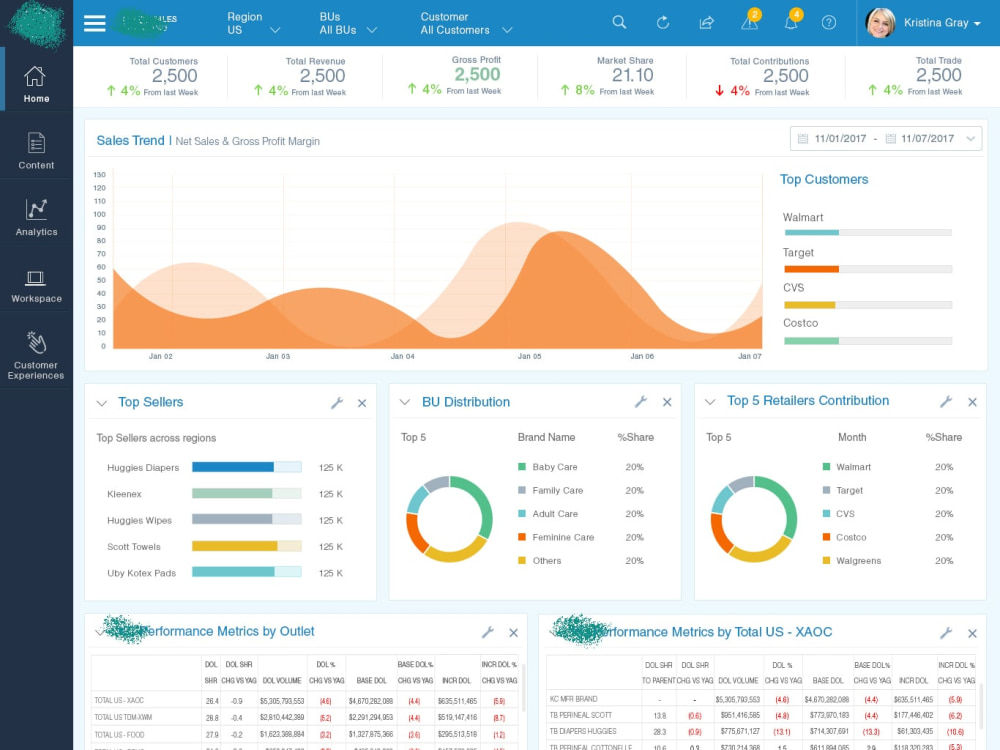Open the Sales Trend date range dropdown

point(971,138)
